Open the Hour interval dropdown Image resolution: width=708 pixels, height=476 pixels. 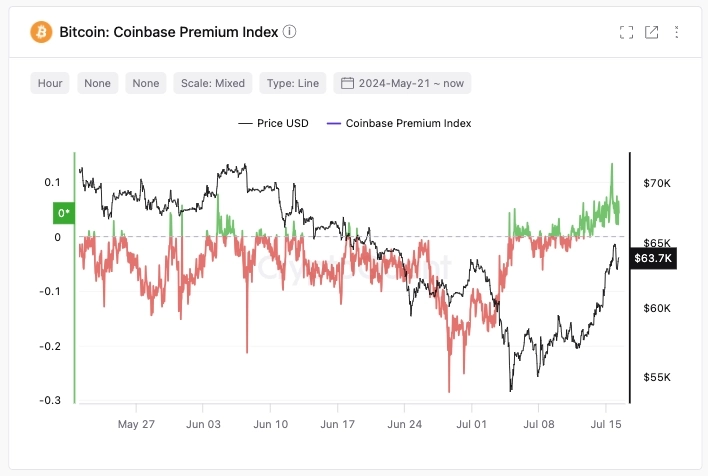click(50, 83)
